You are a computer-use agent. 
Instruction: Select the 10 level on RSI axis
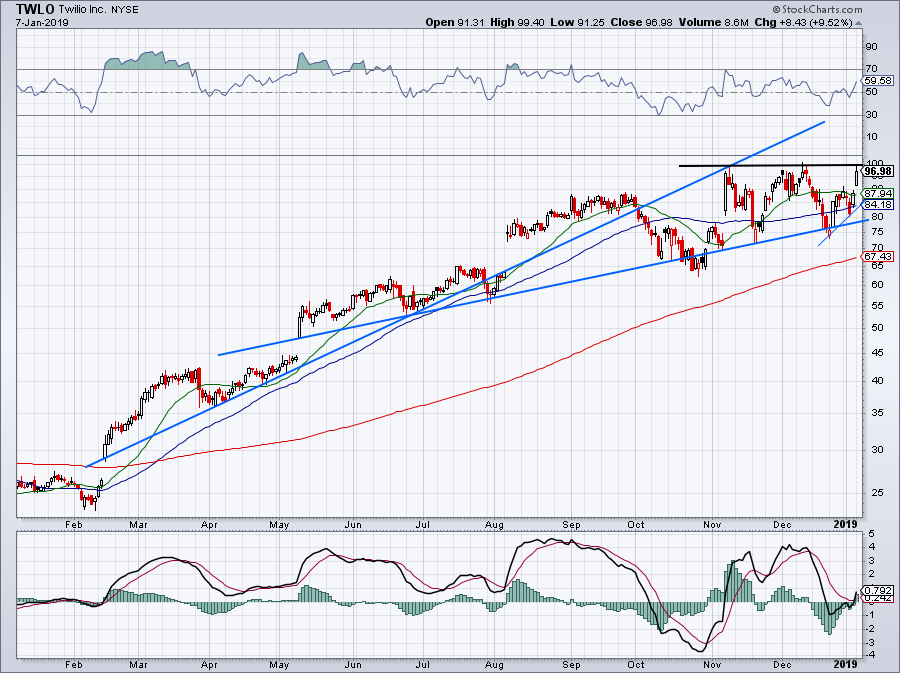click(871, 137)
